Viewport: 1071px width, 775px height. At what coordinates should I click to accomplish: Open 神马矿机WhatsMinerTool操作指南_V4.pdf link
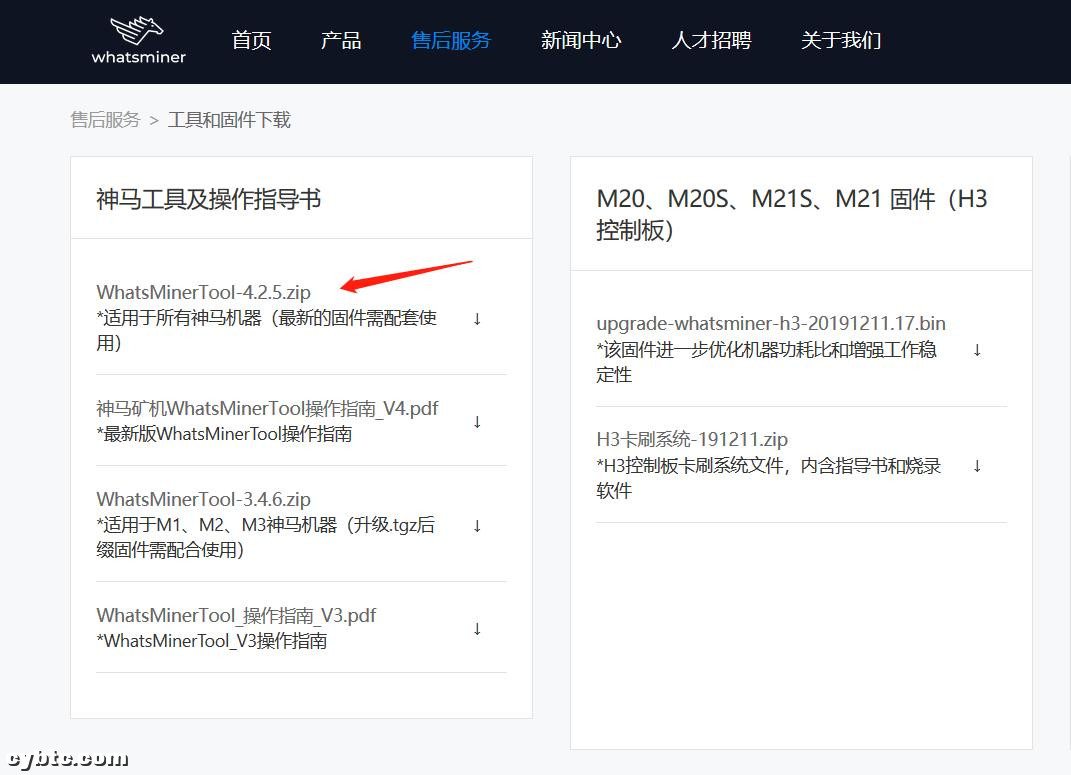click(267, 408)
